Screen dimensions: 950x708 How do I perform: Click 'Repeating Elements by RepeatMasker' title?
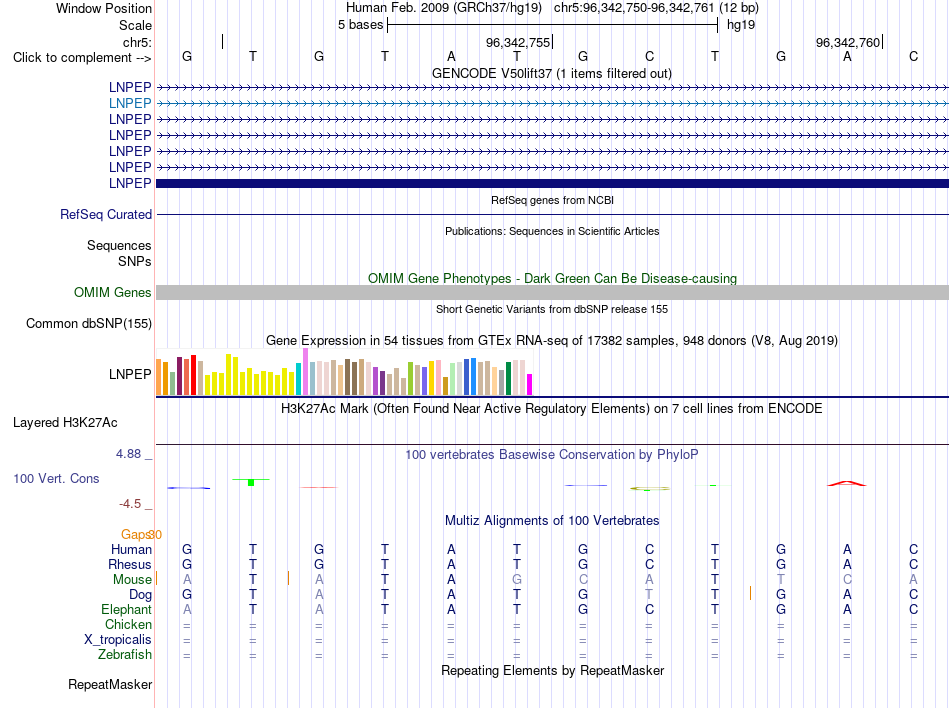[552, 670]
